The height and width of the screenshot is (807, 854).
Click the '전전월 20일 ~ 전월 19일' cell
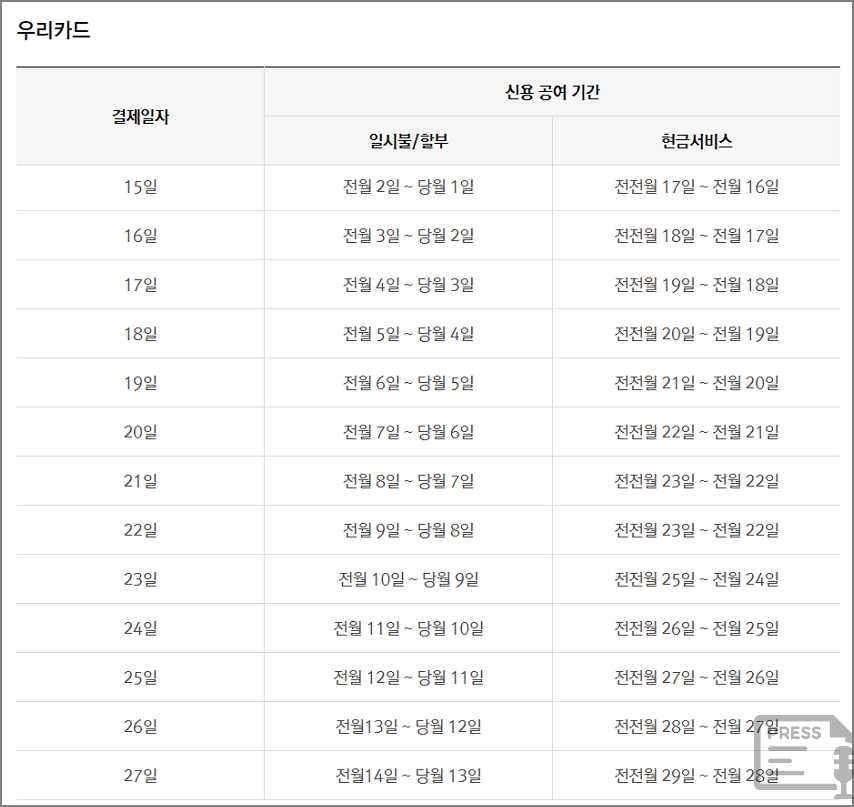(697, 334)
